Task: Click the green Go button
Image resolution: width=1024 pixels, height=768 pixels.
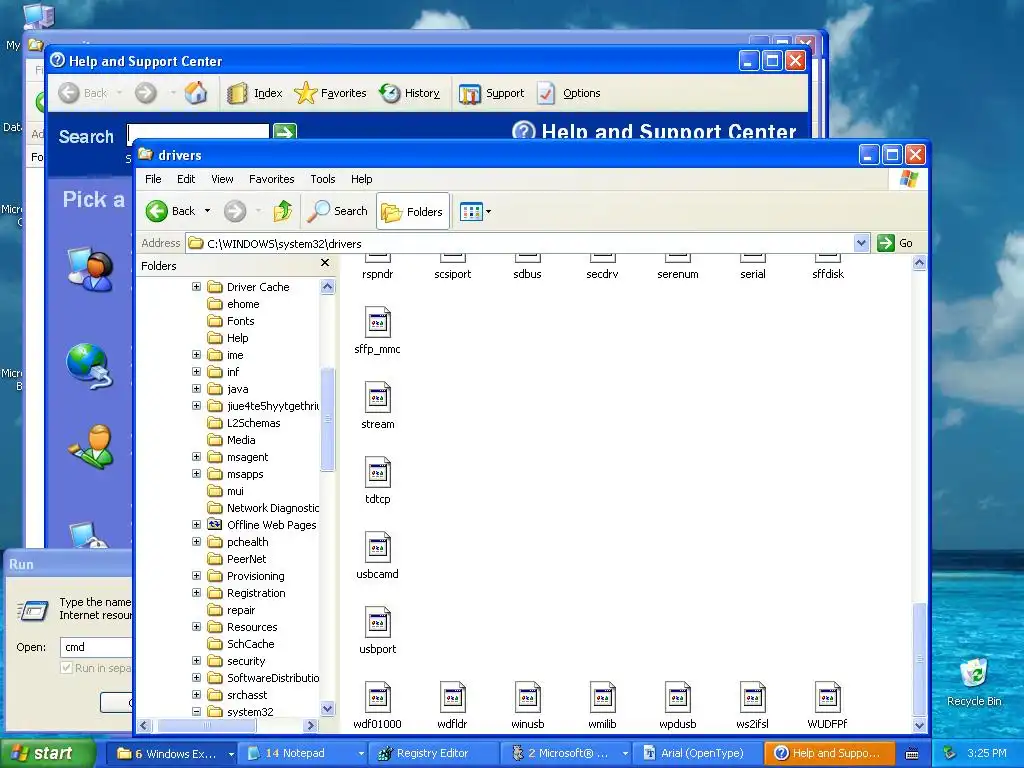Action: (895, 243)
